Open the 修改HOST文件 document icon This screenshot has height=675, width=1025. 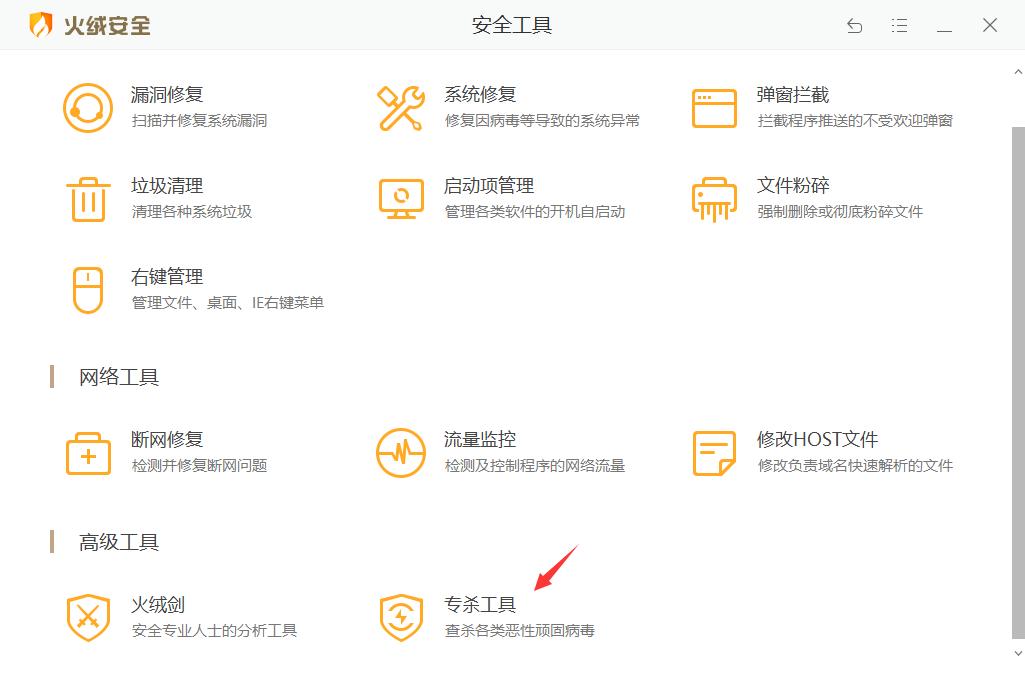712,452
